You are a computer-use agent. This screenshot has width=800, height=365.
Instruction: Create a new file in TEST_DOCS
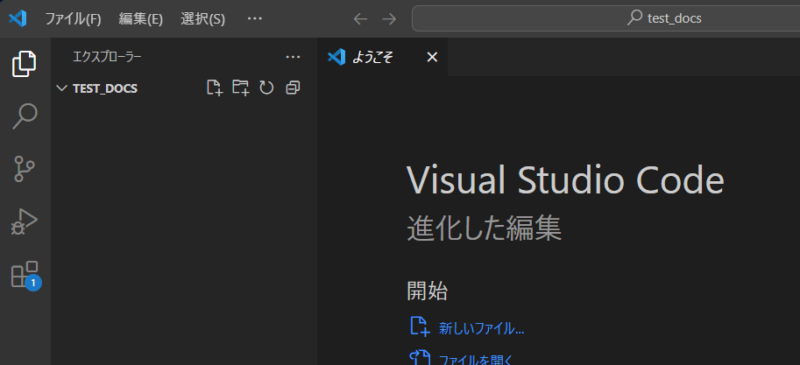point(215,88)
